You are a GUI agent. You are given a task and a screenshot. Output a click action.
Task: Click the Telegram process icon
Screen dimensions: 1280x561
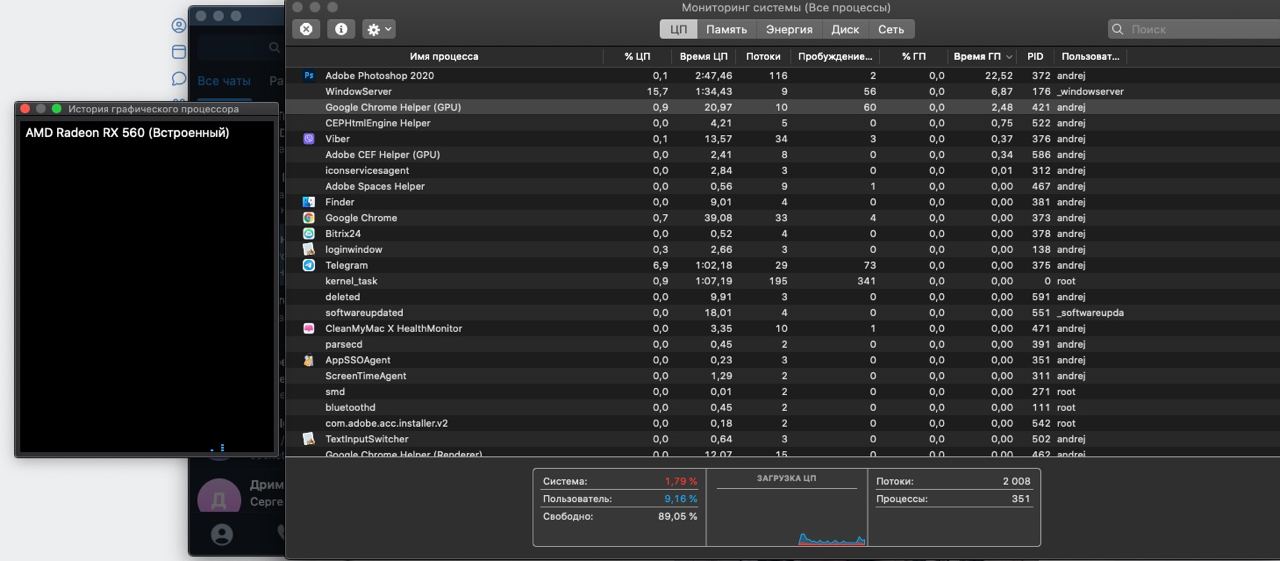309,265
